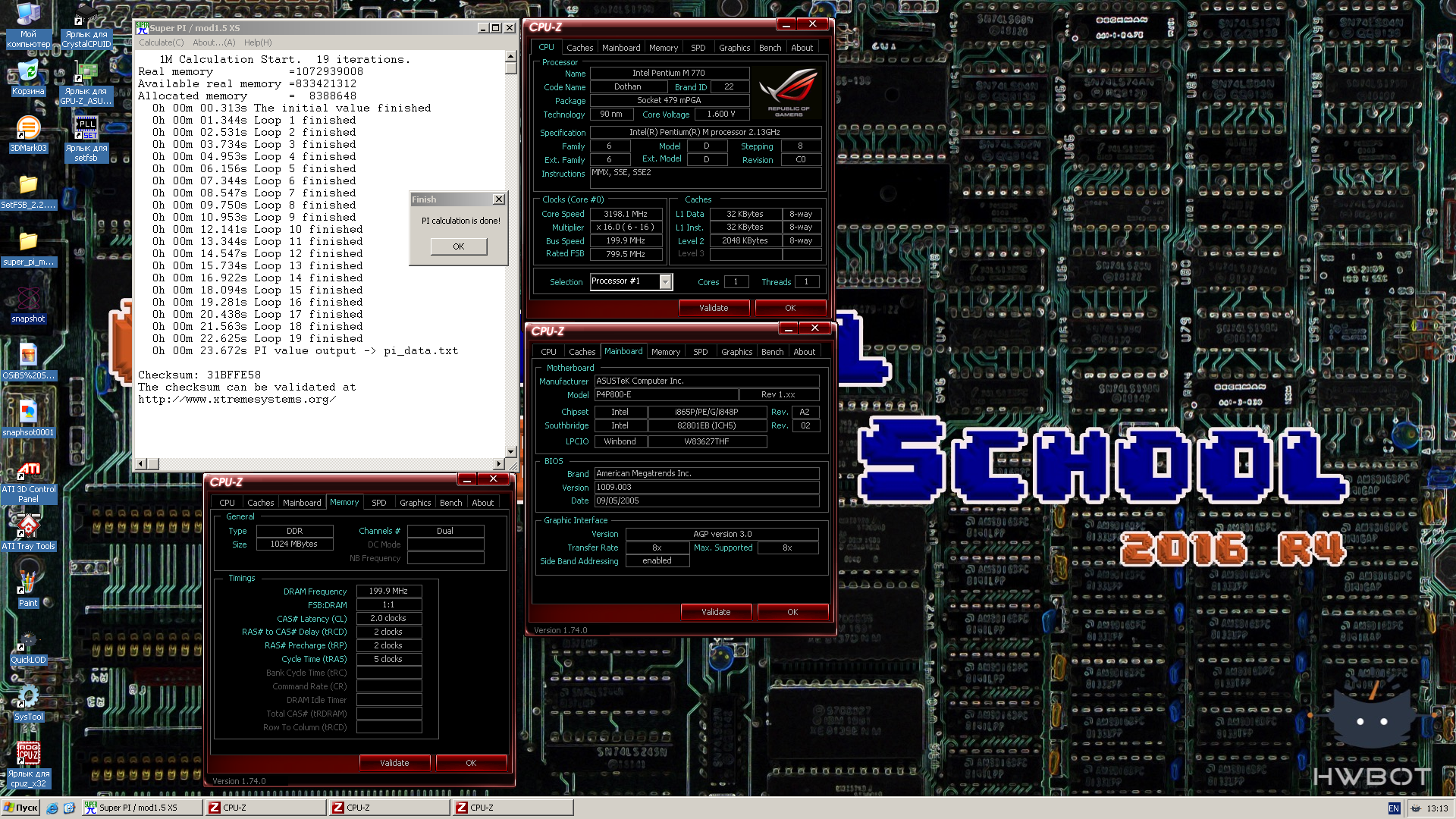Switch to Super PI taskbar button
The image size is (1456, 819).
pos(142,808)
